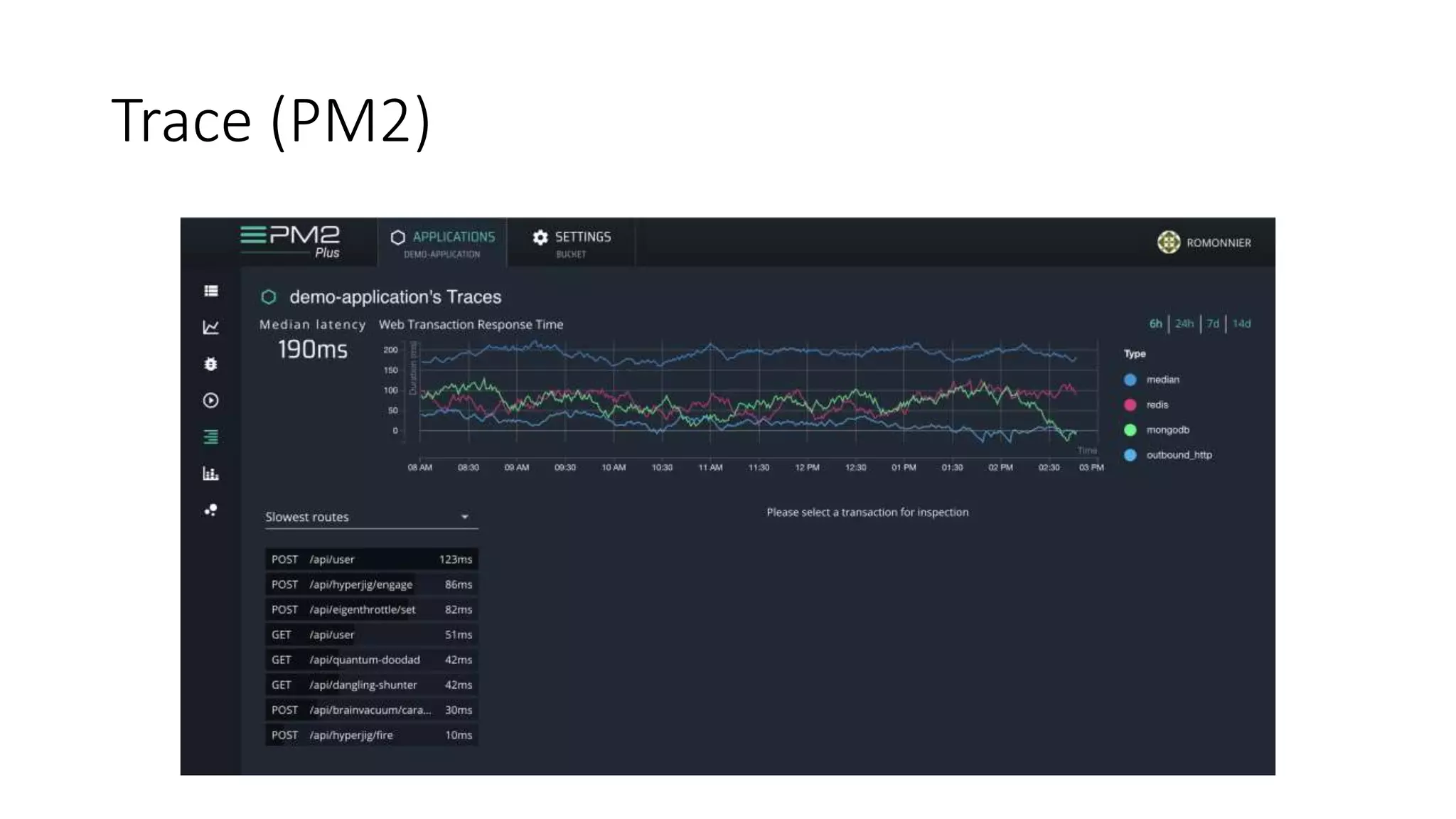Select GET /api/quantum-doodad route
Image resolution: width=1456 pixels, height=819 pixels.
coord(371,660)
